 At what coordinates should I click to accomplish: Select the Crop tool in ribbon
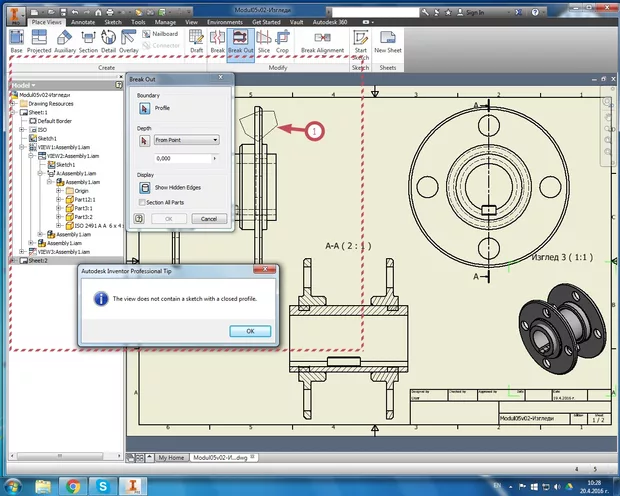pos(283,37)
